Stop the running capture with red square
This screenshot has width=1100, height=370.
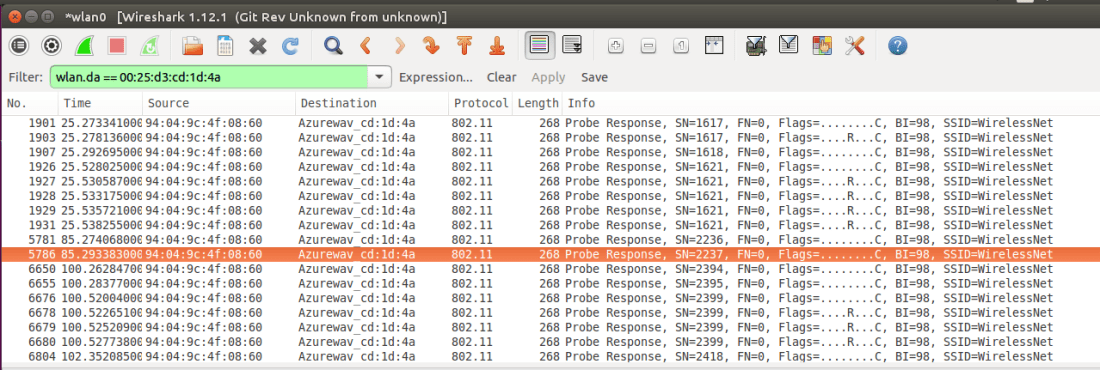(117, 46)
